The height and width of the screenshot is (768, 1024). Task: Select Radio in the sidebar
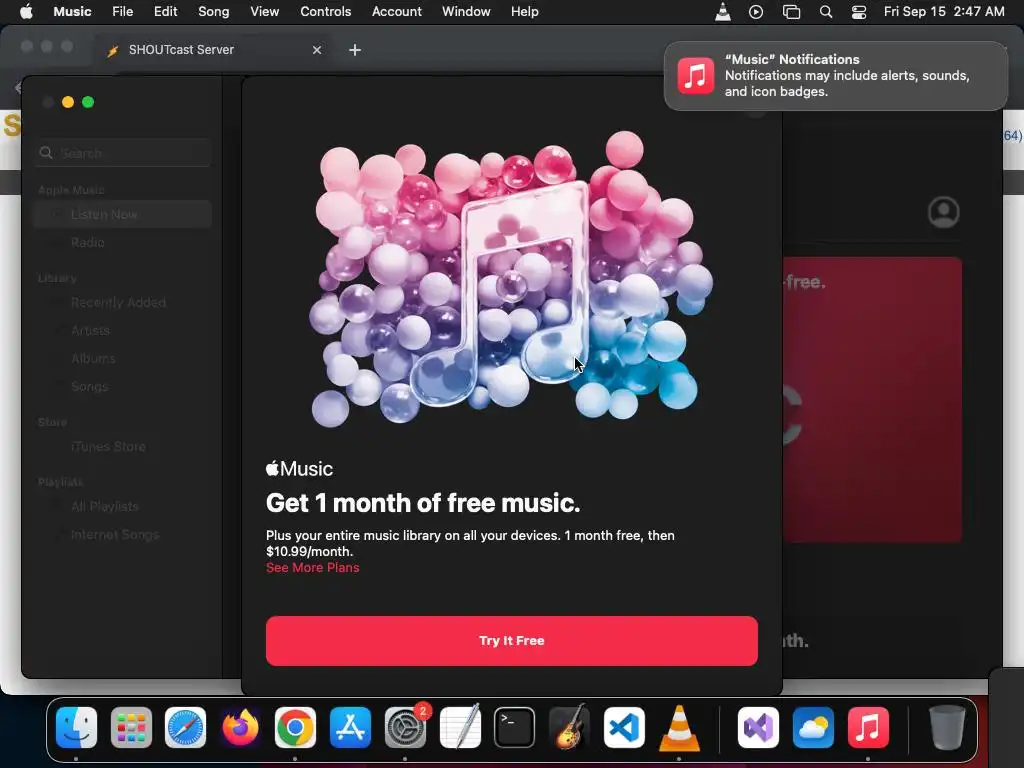coord(123,242)
